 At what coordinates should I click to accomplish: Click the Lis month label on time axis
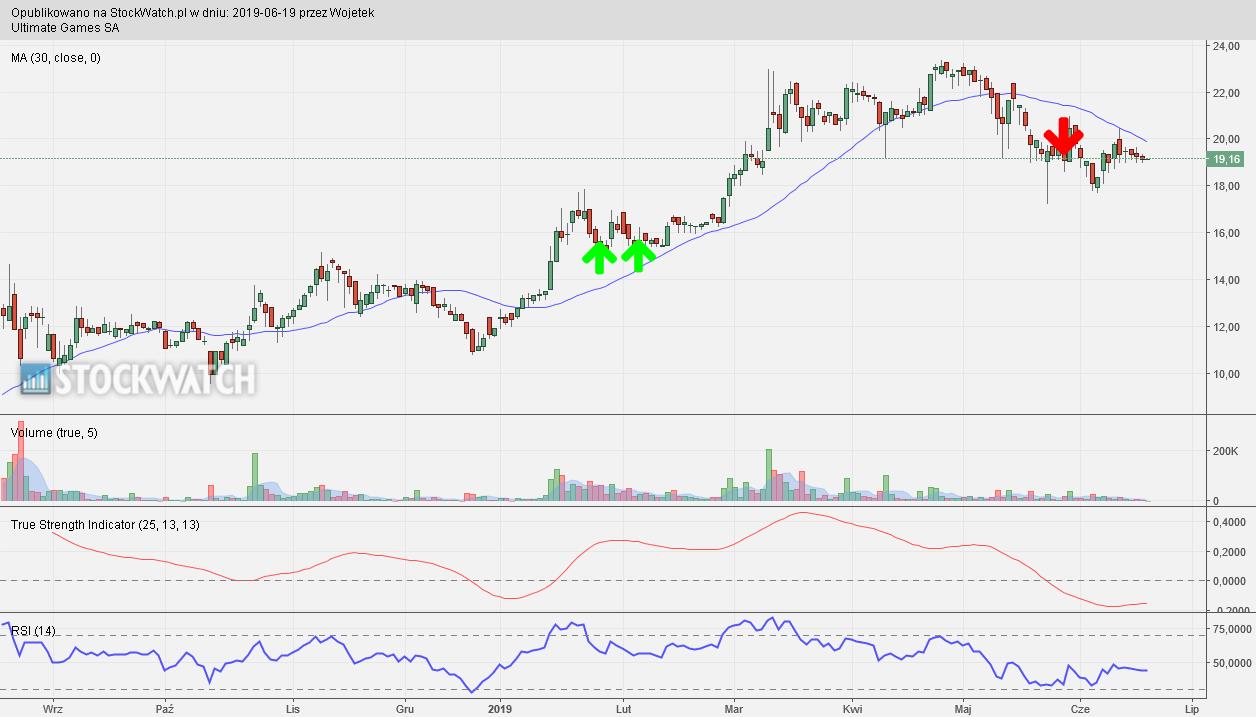292,708
